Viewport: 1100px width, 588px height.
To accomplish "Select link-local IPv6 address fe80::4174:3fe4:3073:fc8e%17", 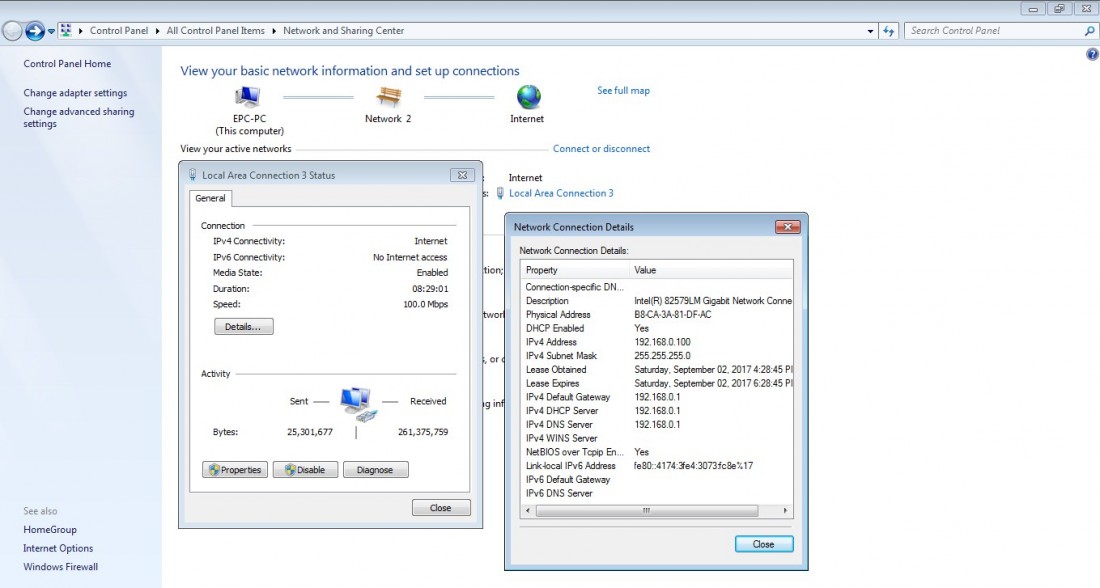I will pos(693,466).
